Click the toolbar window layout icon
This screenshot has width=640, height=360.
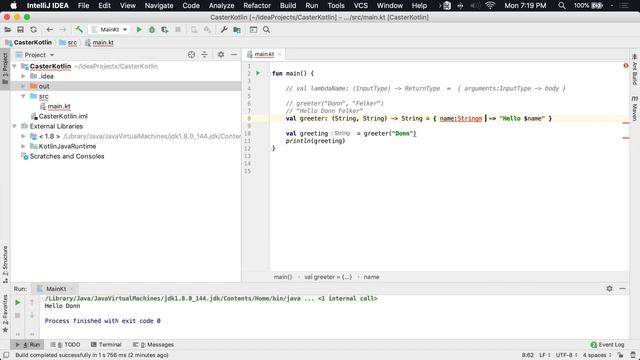(x=253, y=29)
